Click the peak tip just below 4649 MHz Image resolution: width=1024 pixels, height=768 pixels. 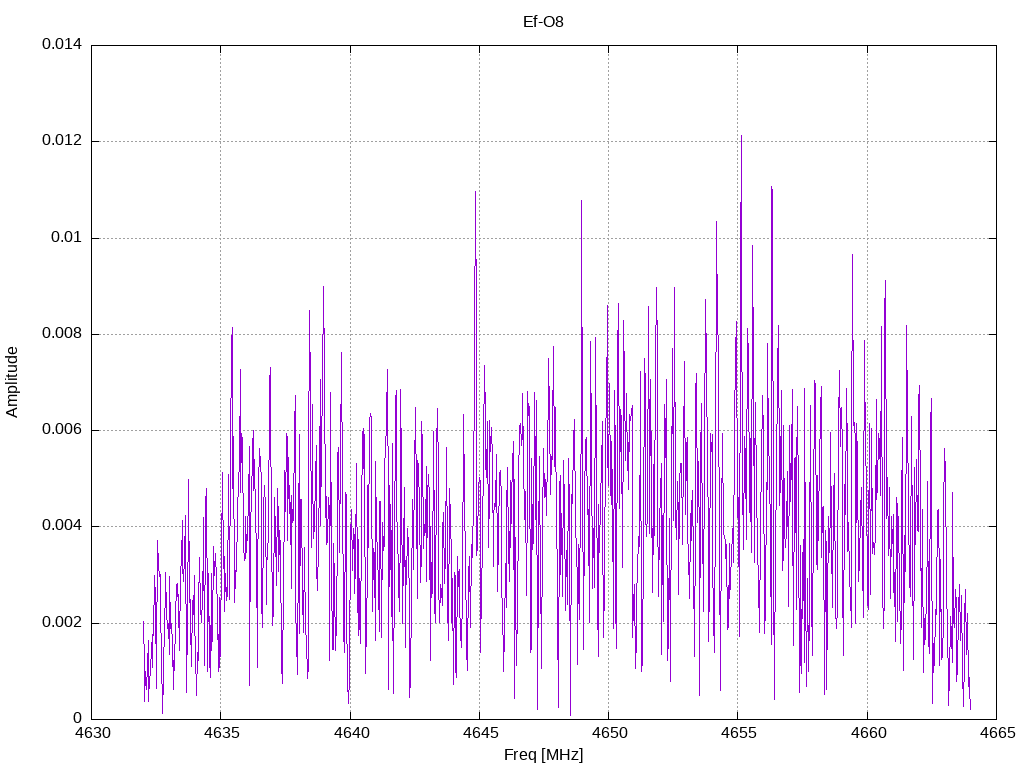point(581,202)
